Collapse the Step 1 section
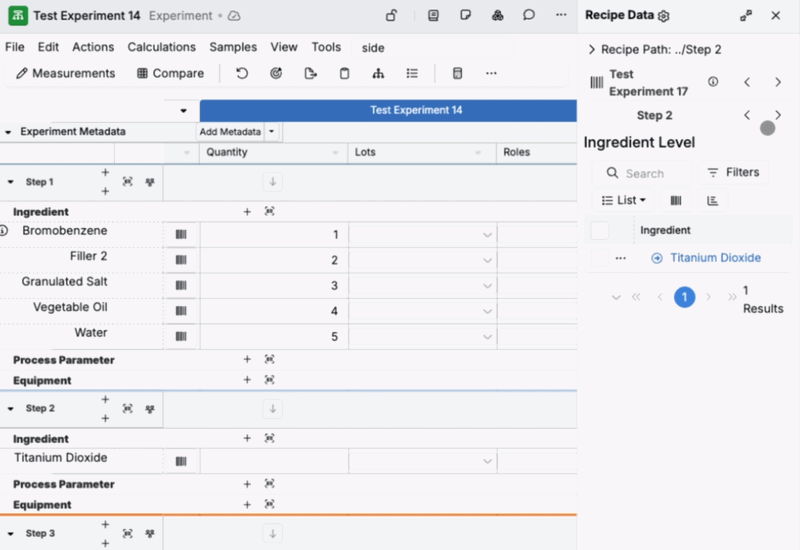 tap(11, 182)
